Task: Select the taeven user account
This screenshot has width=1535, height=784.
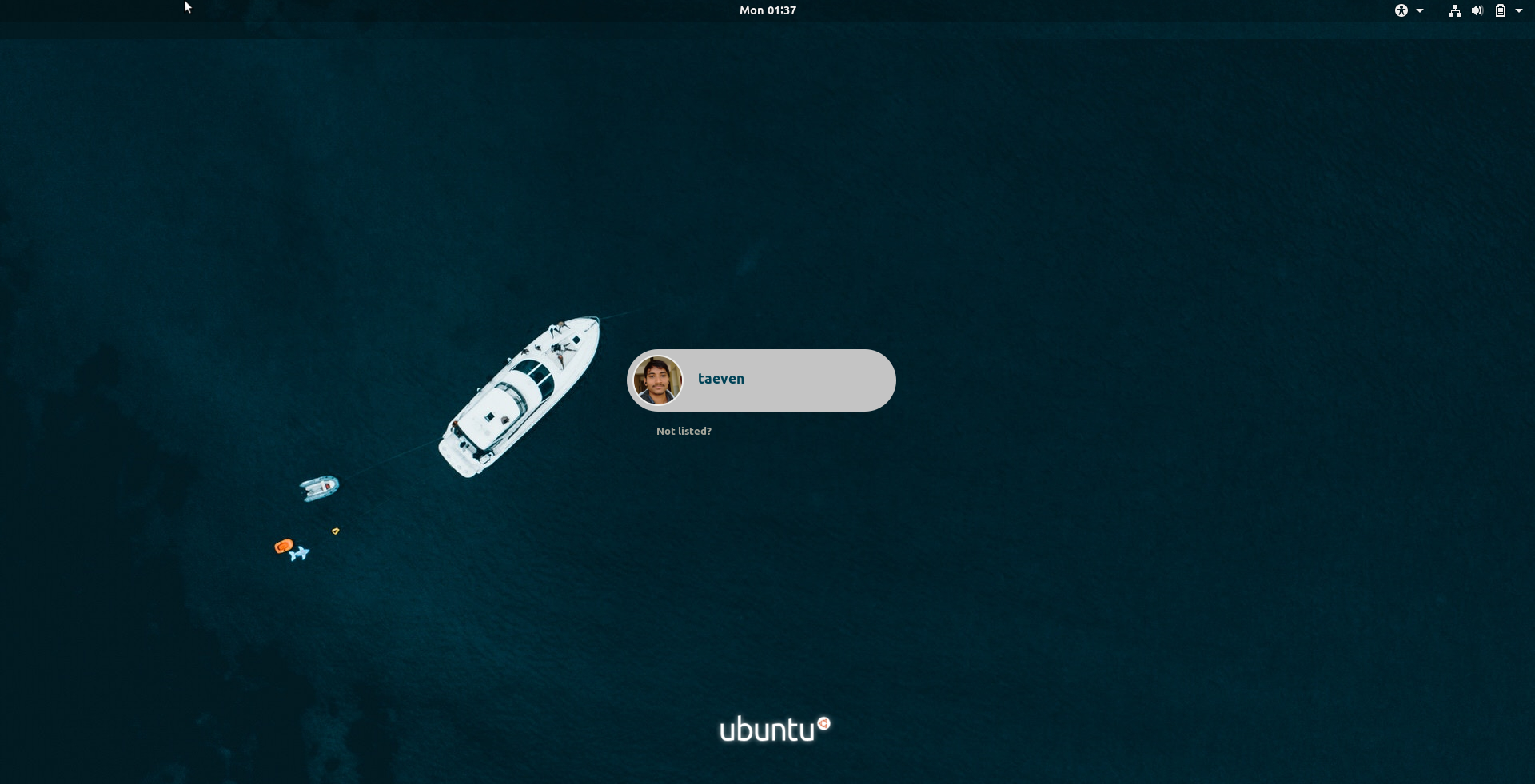Action: [x=761, y=380]
